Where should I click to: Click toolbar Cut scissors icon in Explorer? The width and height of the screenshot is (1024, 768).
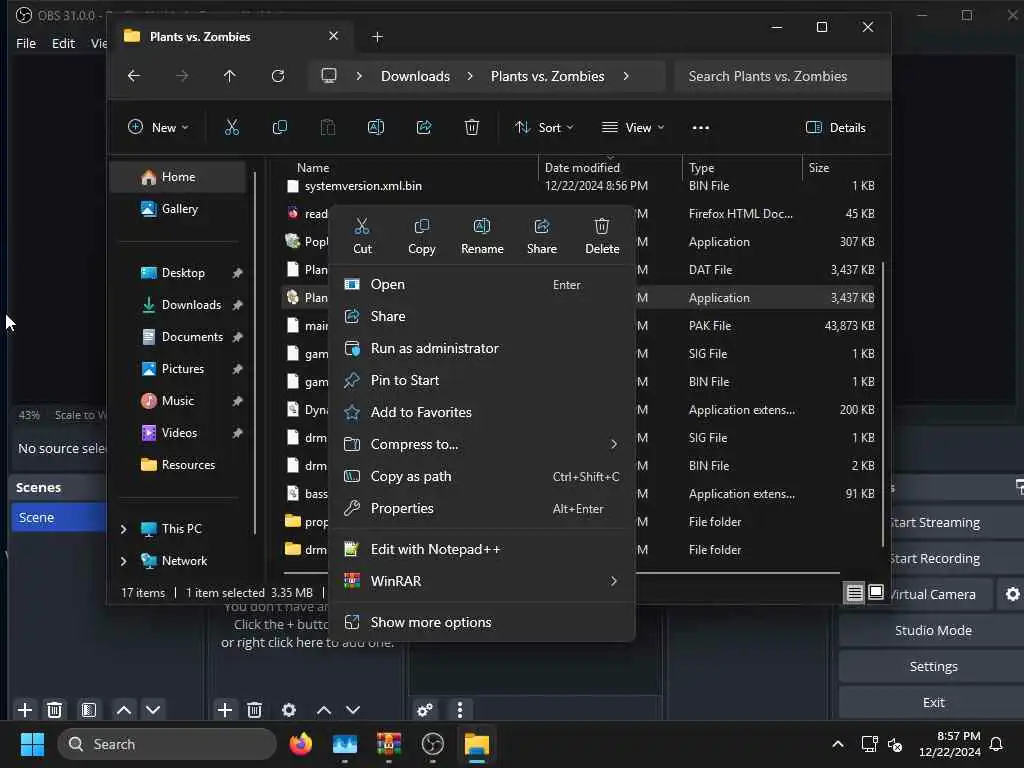tap(232, 127)
